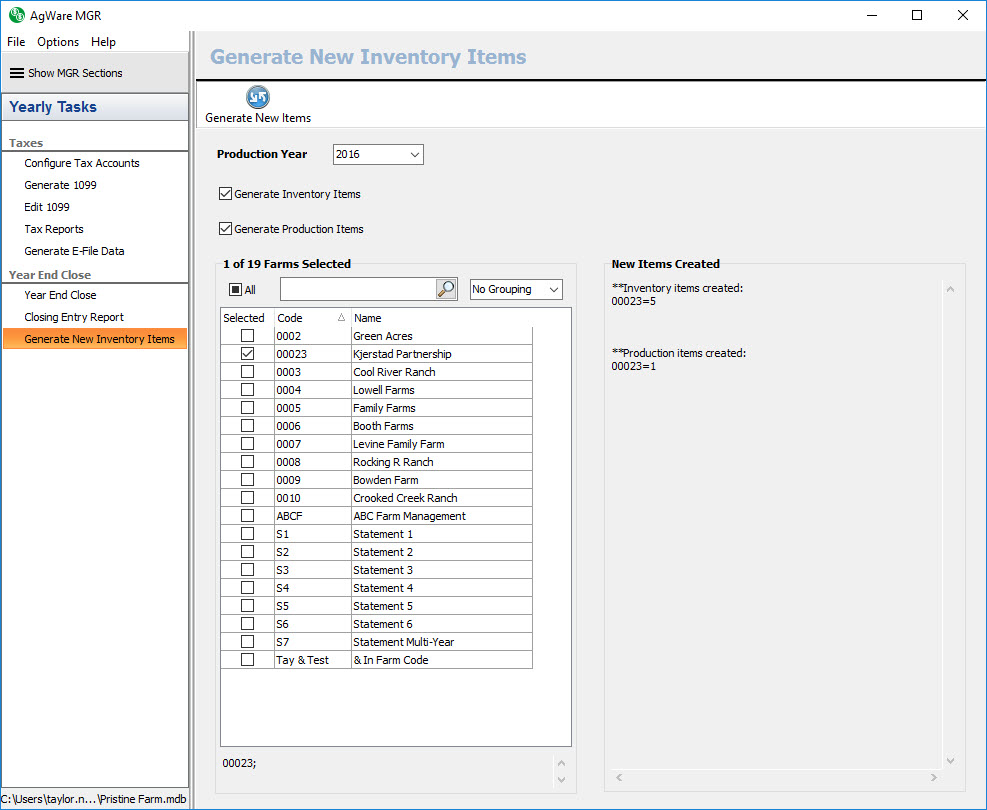Deselect the Kjerstad Partnership checkbox

tap(247, 354)
